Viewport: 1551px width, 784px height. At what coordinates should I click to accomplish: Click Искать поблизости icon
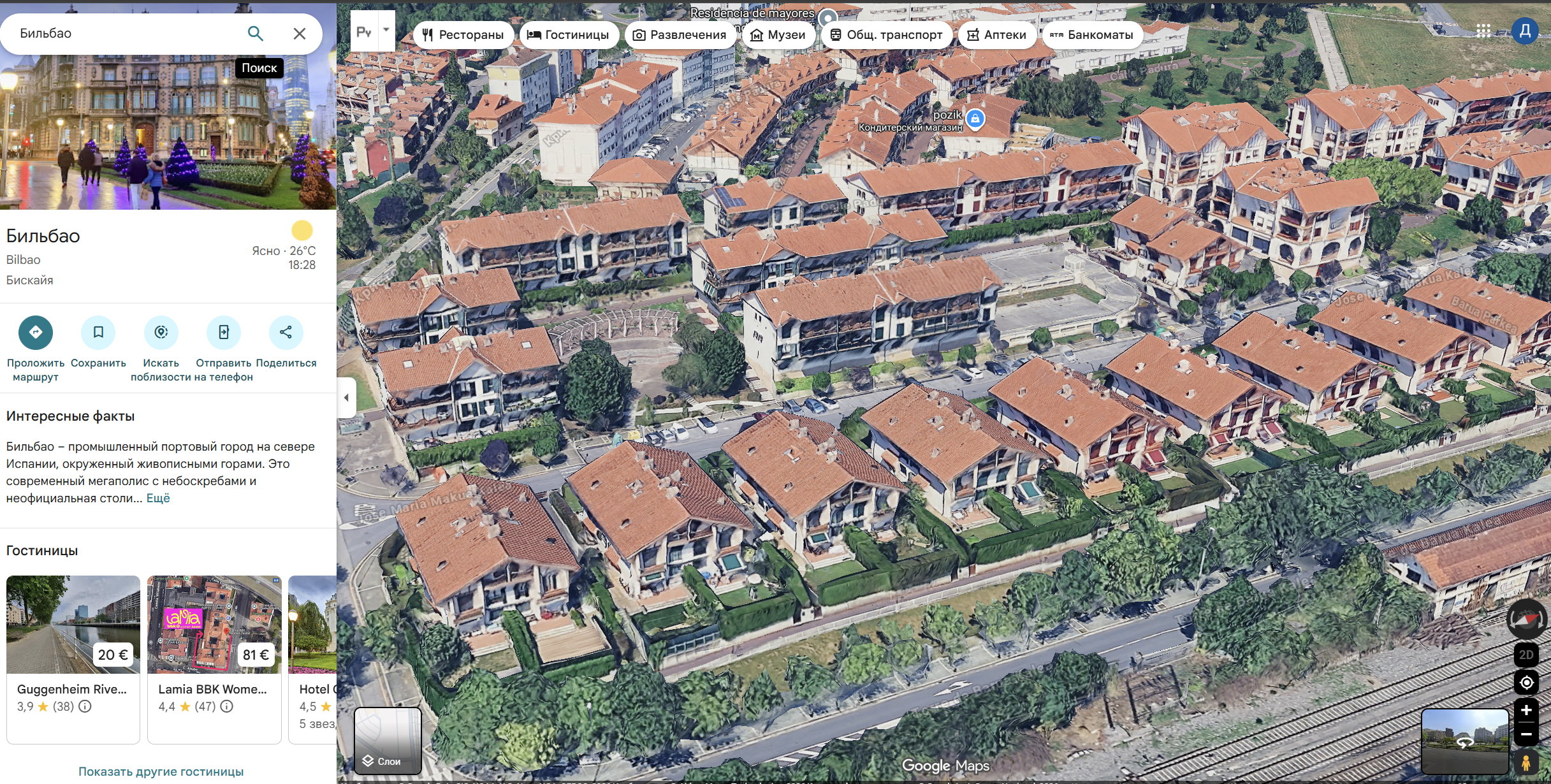tap(161, 332)
